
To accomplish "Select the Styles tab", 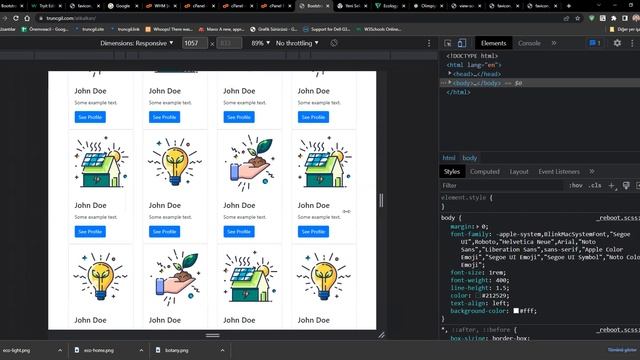I will pyautogui.click(x=452, y=171).
